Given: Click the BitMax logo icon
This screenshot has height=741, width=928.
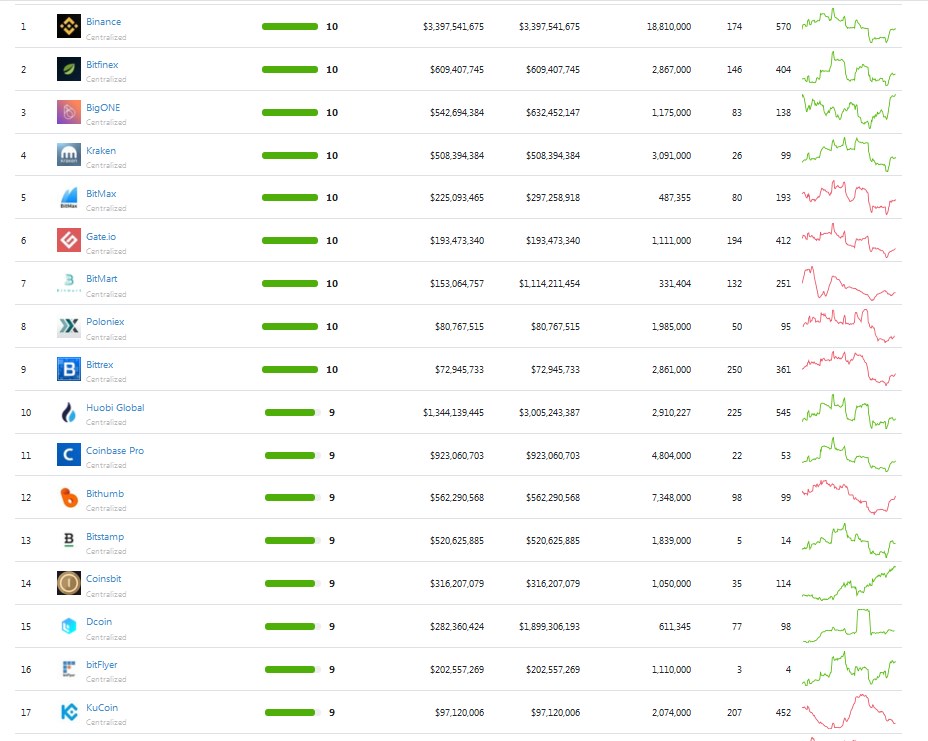Looking at the screenshot, I should click(69, 198).
